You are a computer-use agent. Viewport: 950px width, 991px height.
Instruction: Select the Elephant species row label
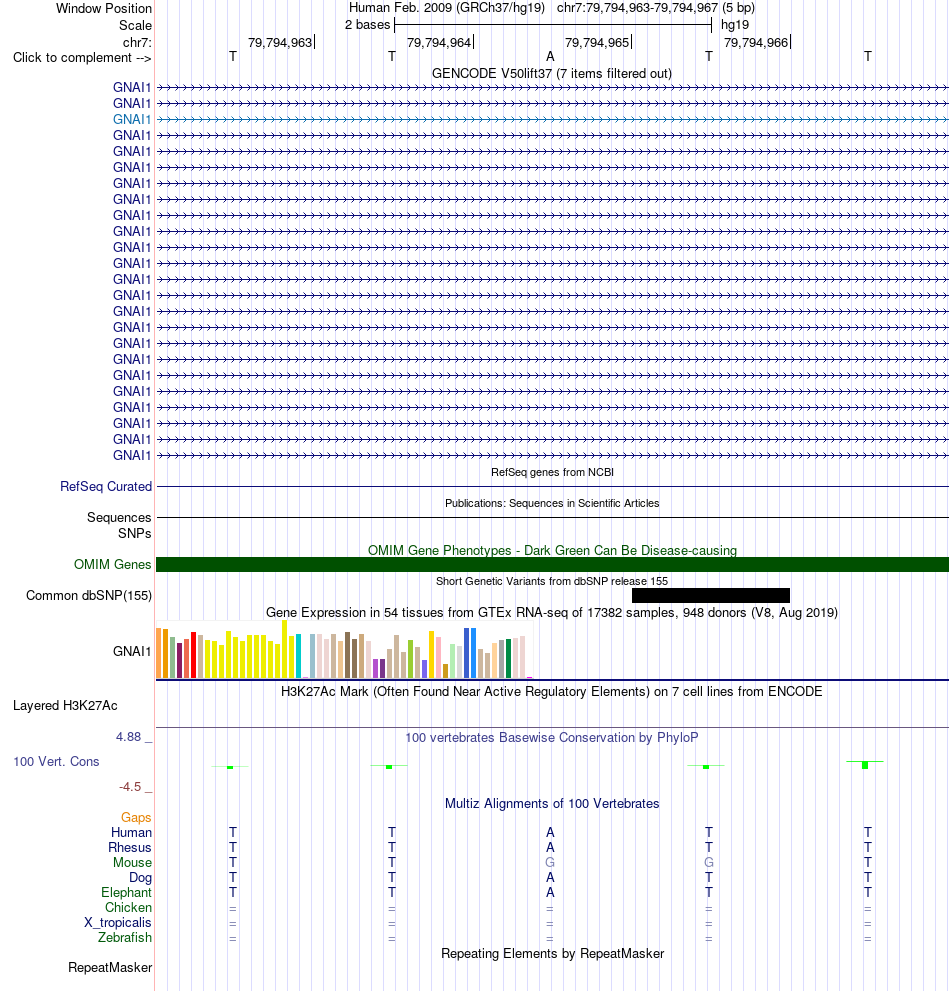tap(126, 892)
